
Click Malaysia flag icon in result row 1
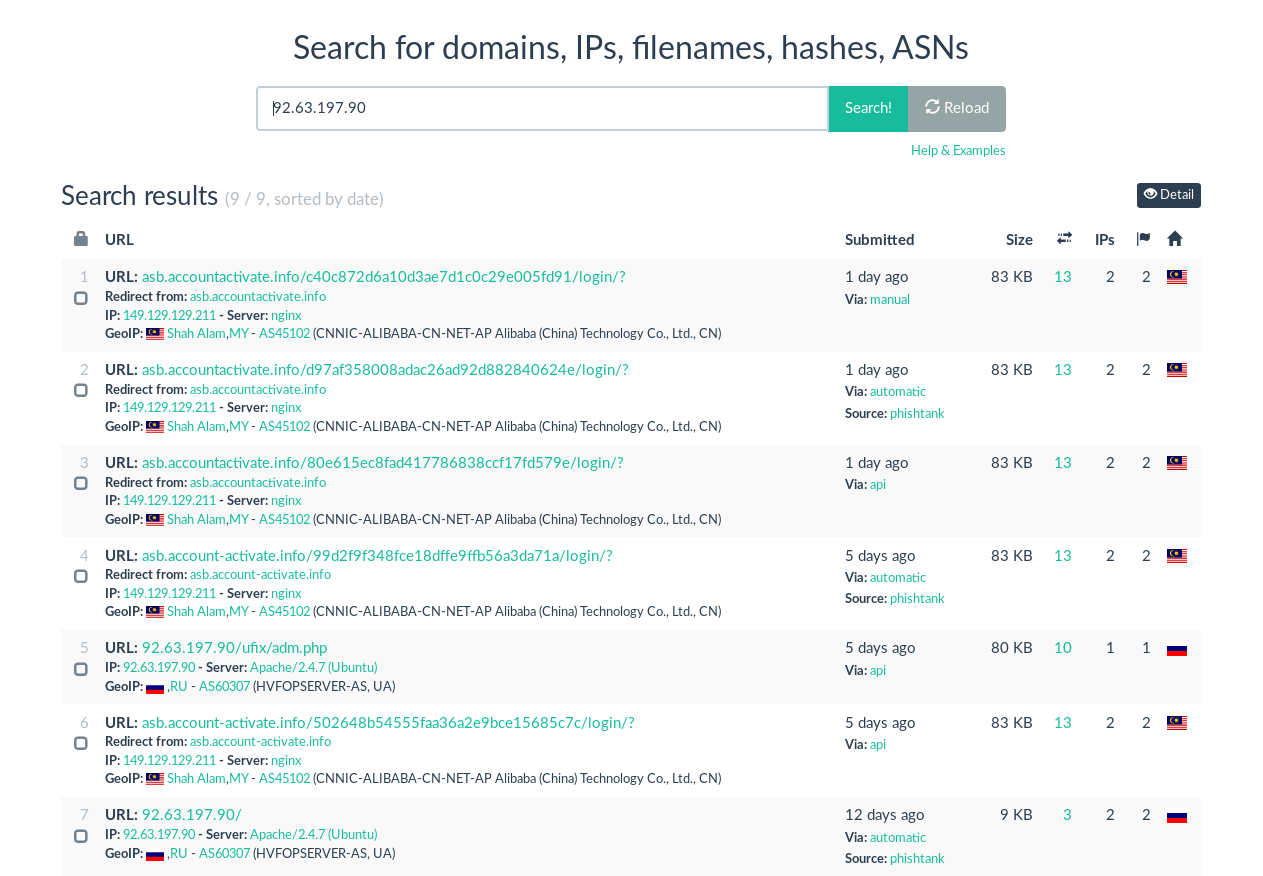[1177, 277]
